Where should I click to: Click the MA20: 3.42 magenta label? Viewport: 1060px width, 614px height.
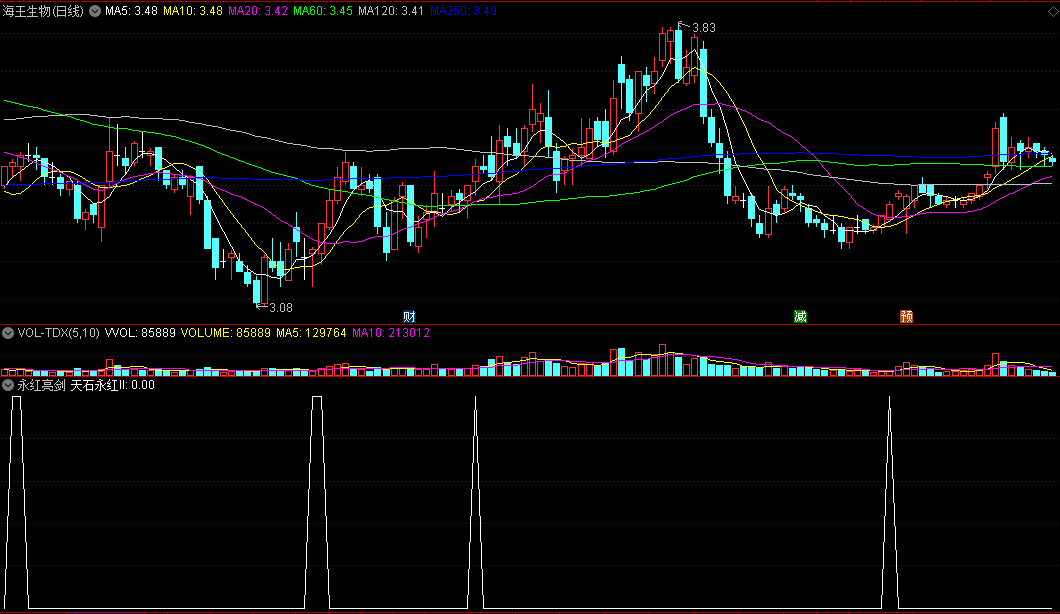click(258, 11)
